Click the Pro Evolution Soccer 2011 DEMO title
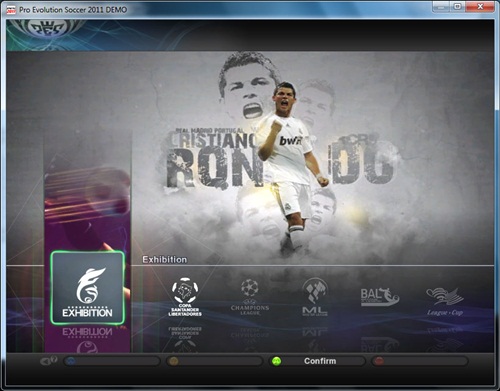This screenshot has height=391, width=500. (73, 10)
